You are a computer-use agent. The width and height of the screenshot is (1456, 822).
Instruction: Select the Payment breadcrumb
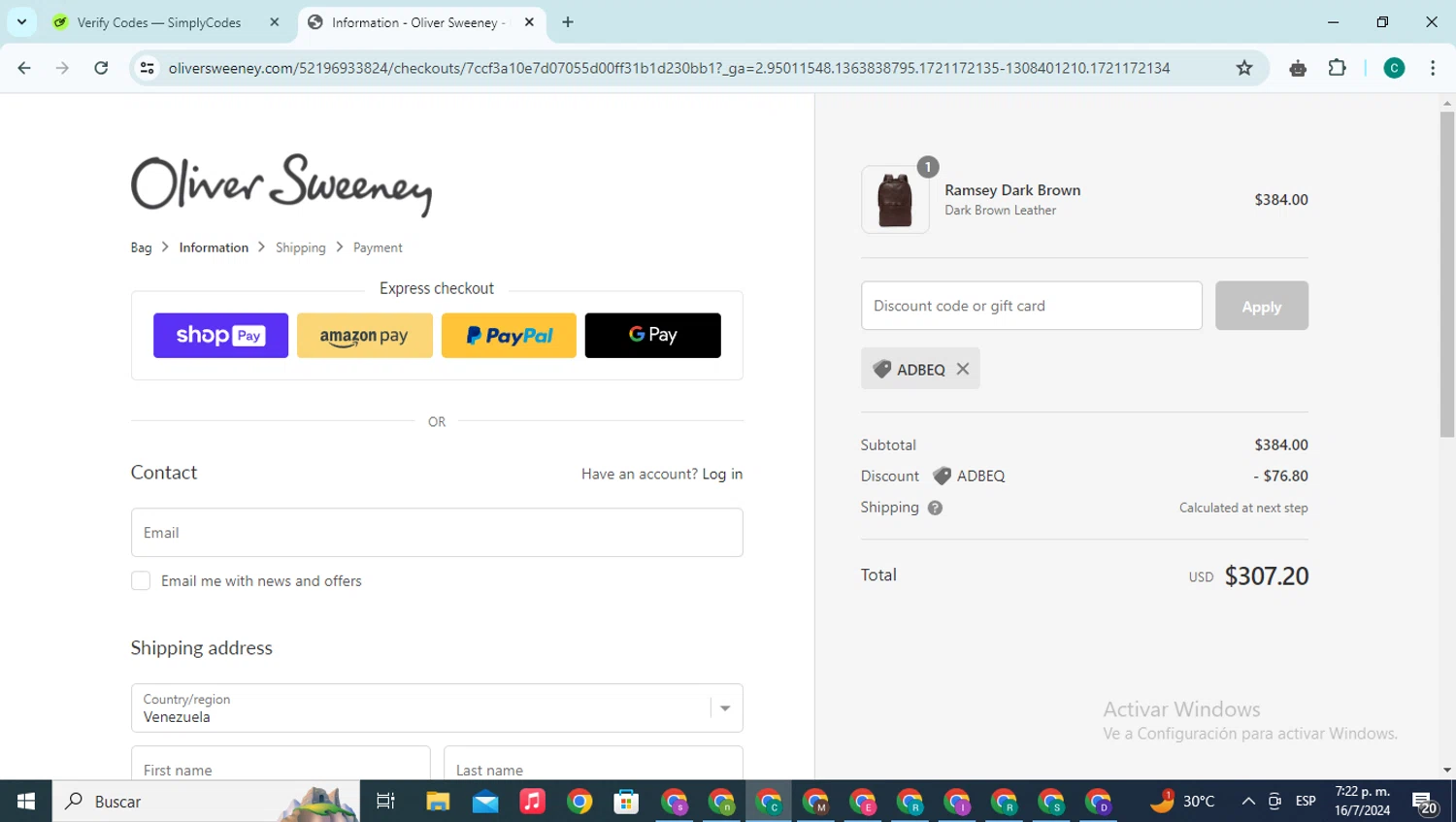(x=378, y=247)
